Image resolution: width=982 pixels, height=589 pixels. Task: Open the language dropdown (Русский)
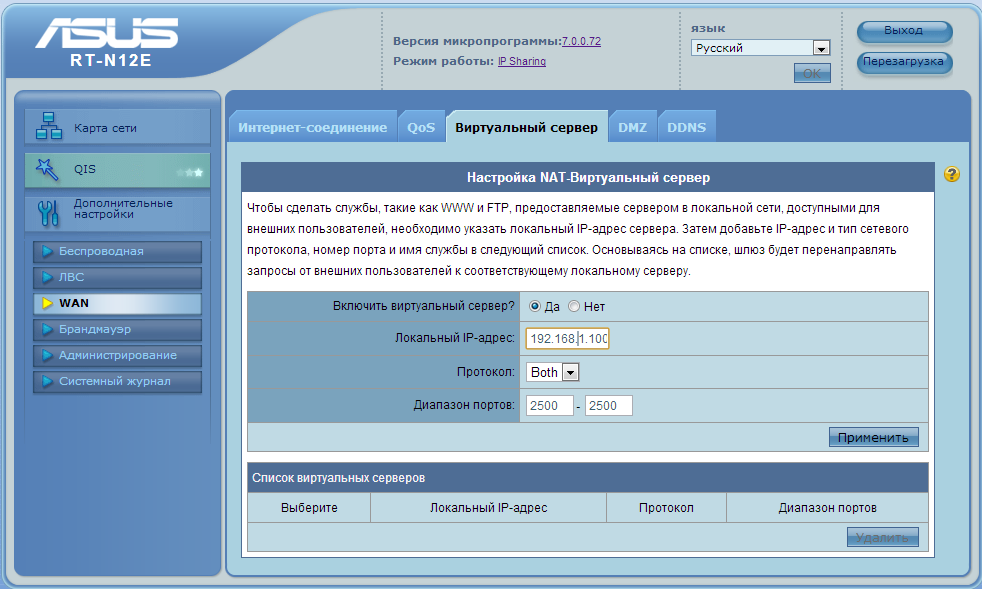pos(761,48)
